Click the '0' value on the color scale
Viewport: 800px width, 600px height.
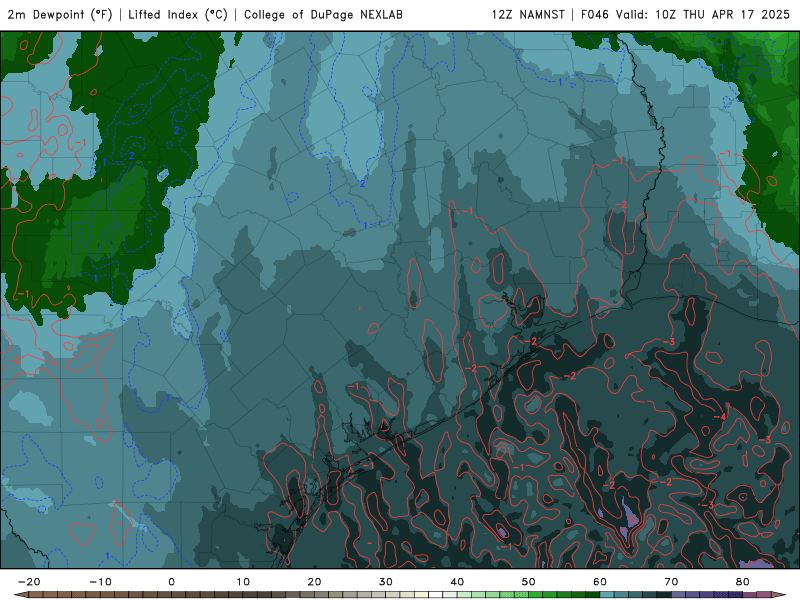171,582
